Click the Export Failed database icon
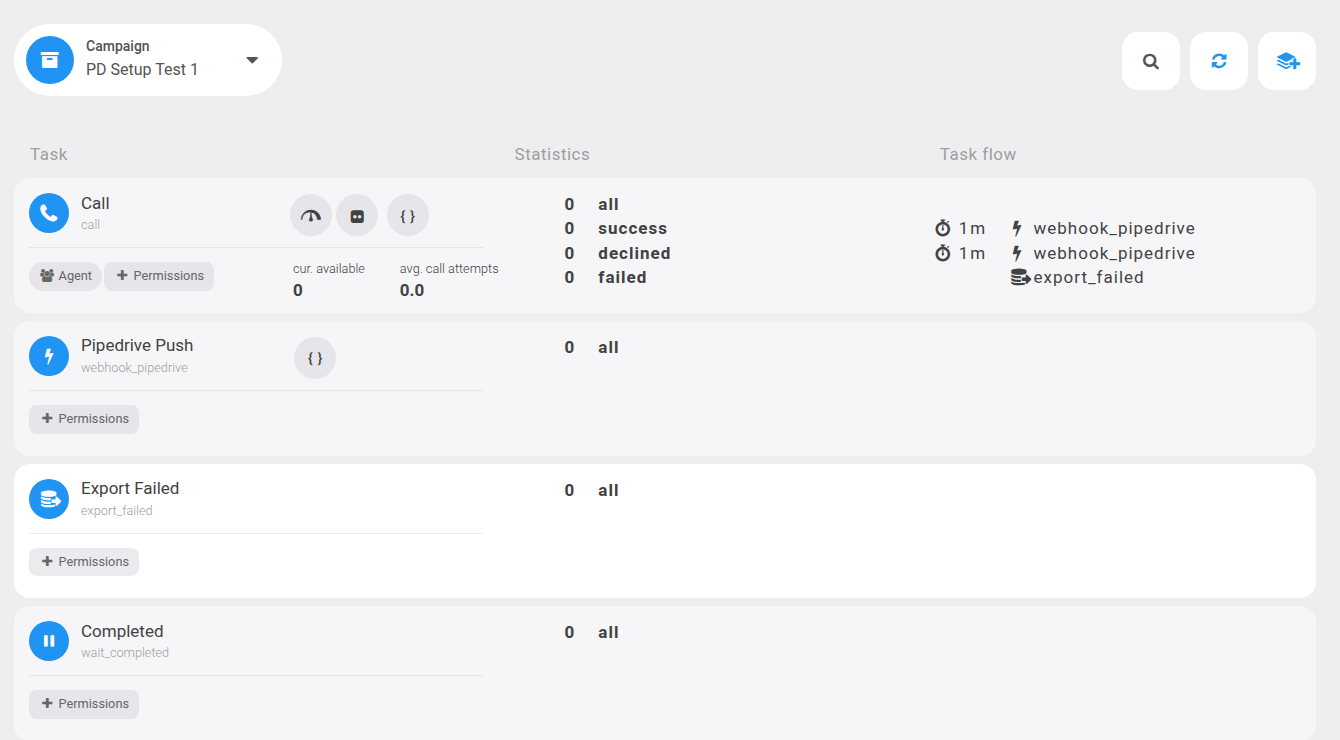Viewport: 1340px width, 740px height. (49, 499)
